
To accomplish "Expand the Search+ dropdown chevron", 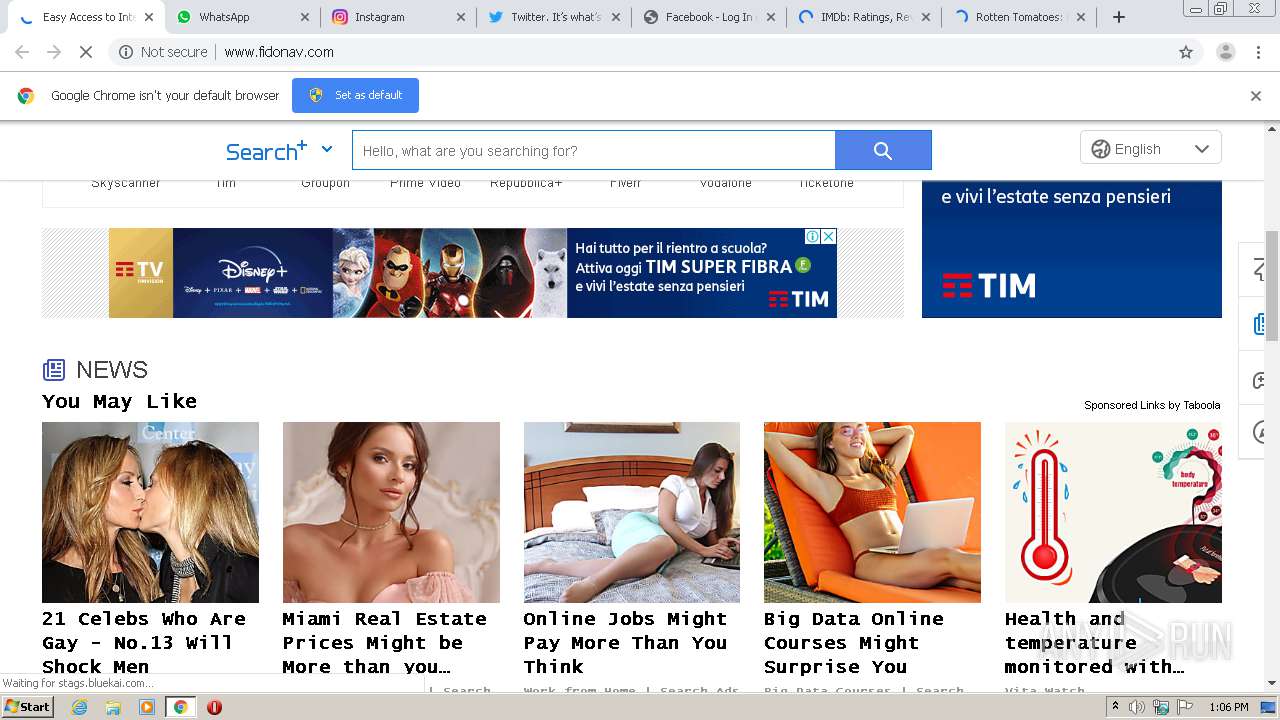I will coord(326,149).
